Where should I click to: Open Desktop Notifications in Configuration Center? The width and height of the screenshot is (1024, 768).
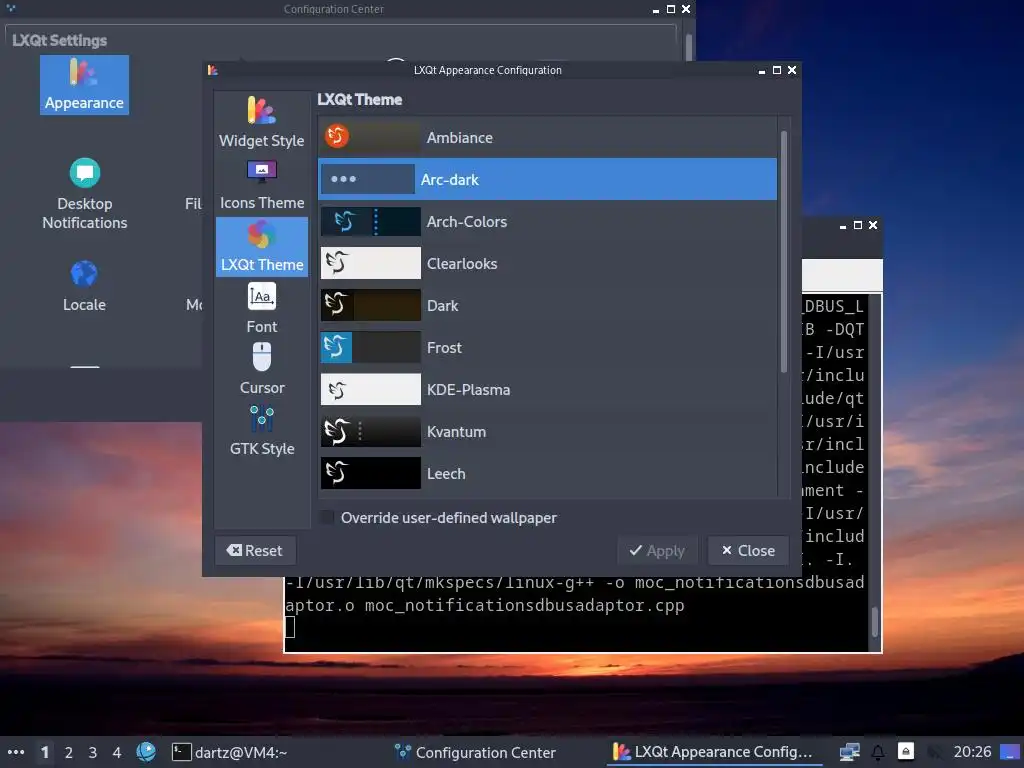pyautogui.click(x=84, y=194)
